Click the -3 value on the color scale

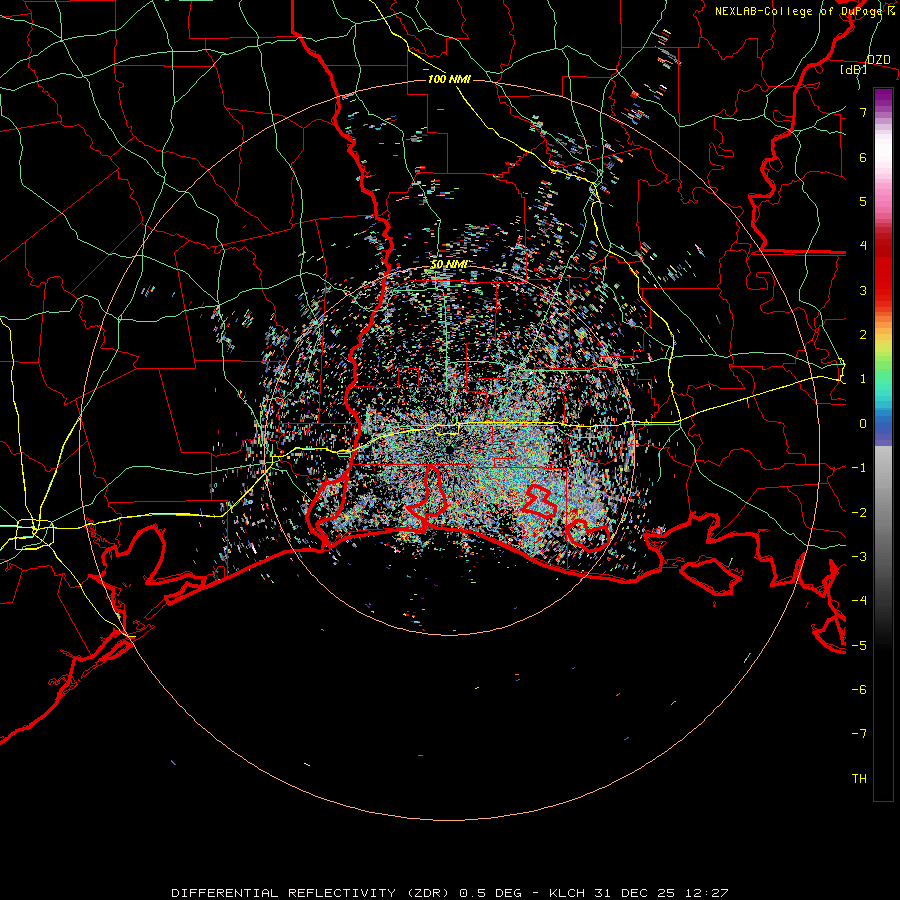tap(859, 556)
